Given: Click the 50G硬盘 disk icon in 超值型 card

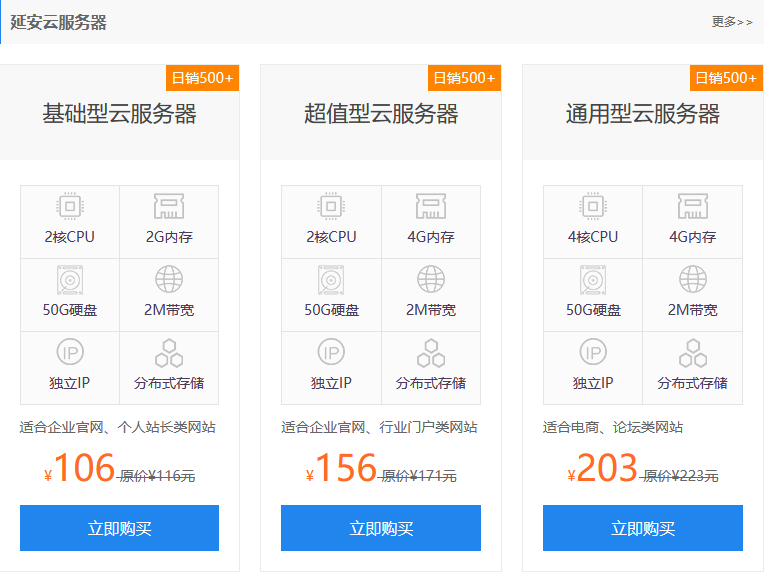Looking at the screenshot, I should 331,280.
